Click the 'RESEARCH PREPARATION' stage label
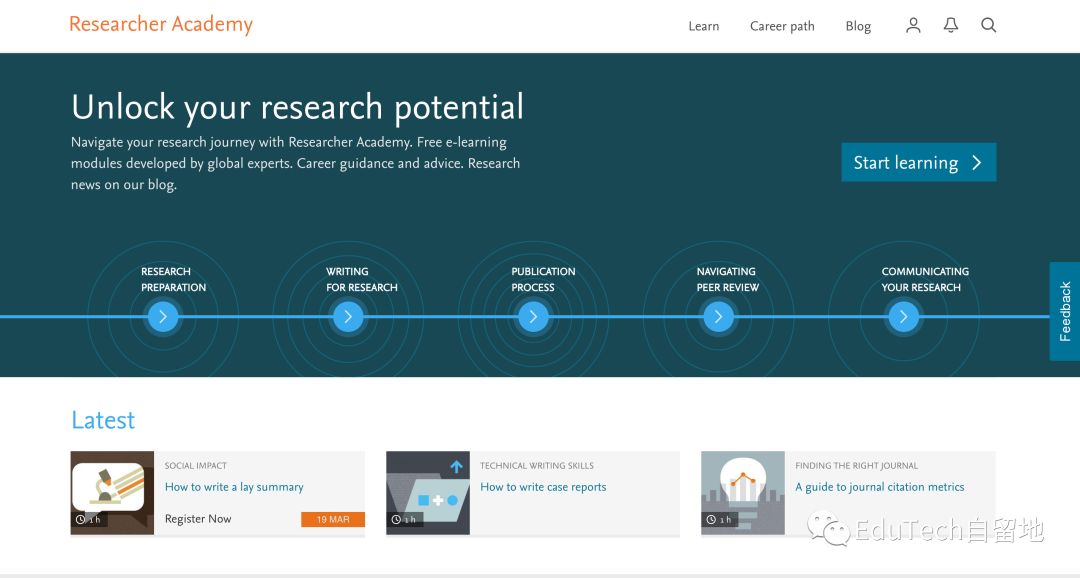This screenshot has width=1080, height=578. 174,279
